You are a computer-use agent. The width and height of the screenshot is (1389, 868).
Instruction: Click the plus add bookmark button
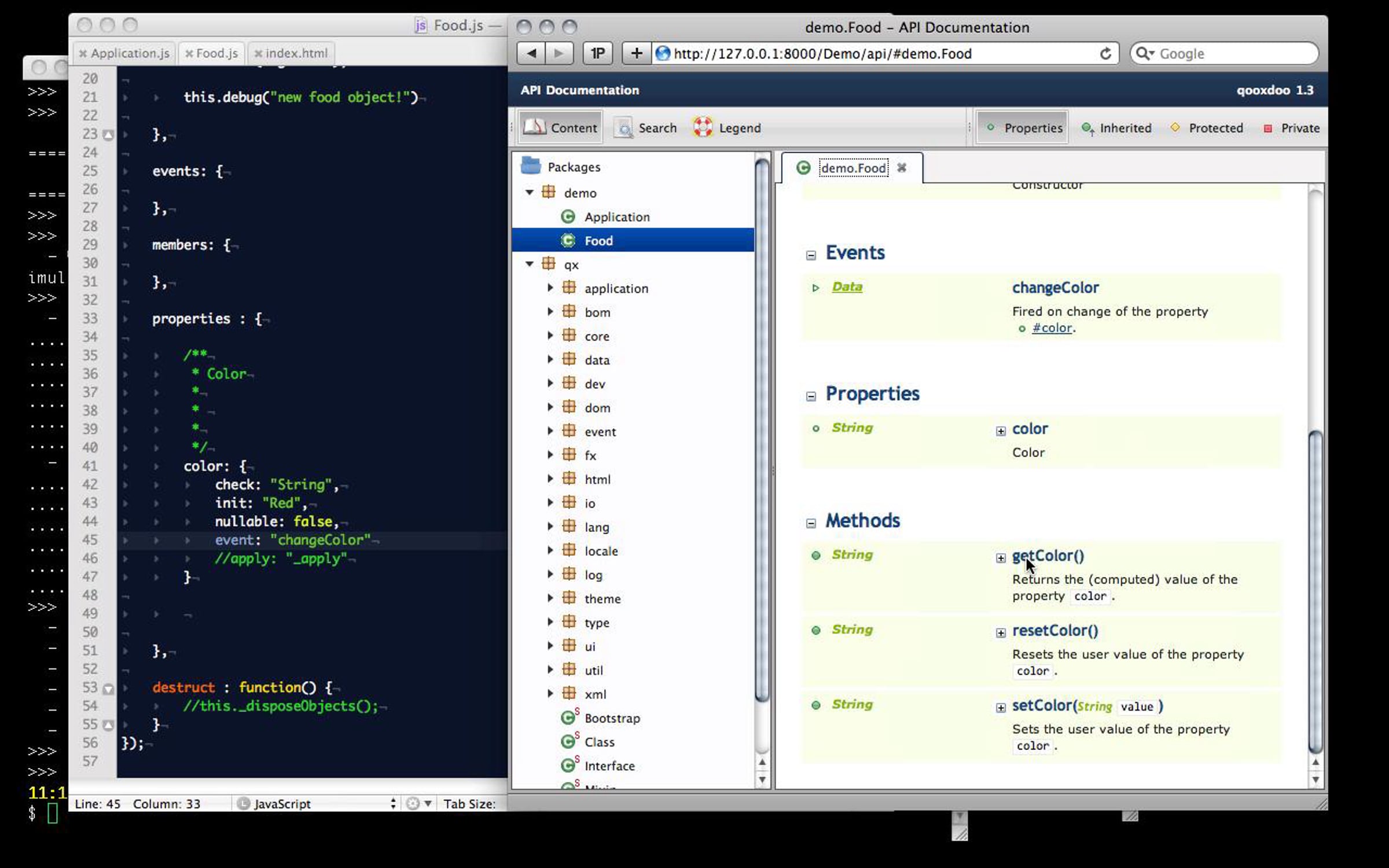(636, 54)
